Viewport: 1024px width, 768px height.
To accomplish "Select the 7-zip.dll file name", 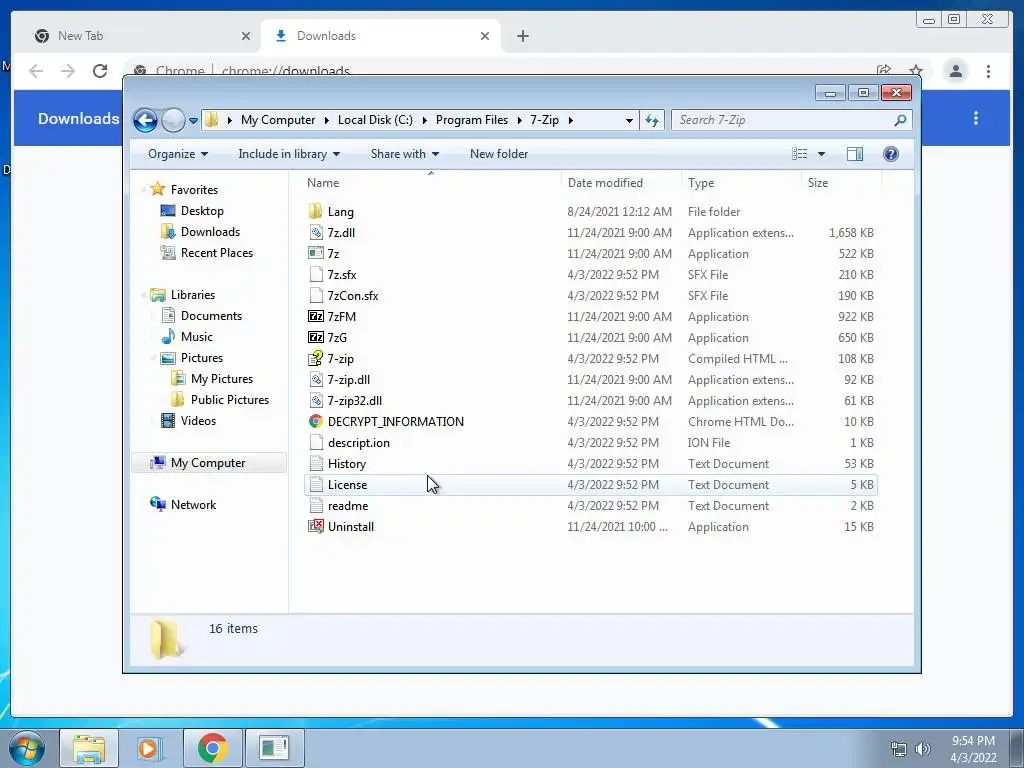I will pyautogui.click(x=348, y=379).
